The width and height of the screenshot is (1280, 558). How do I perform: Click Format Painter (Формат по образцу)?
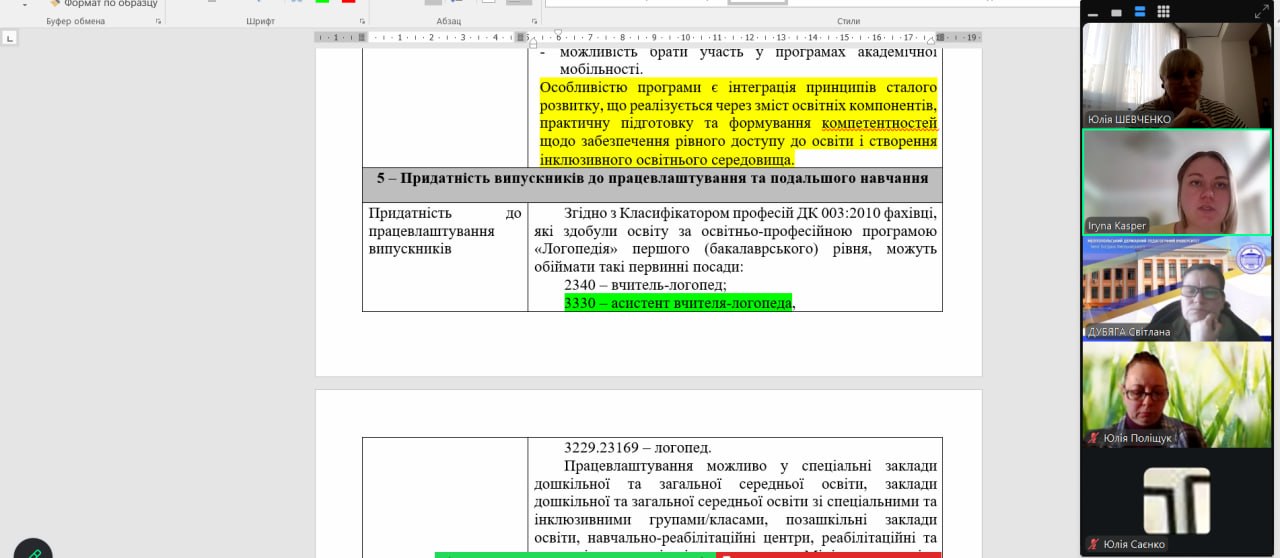click(x=104, y=4)
